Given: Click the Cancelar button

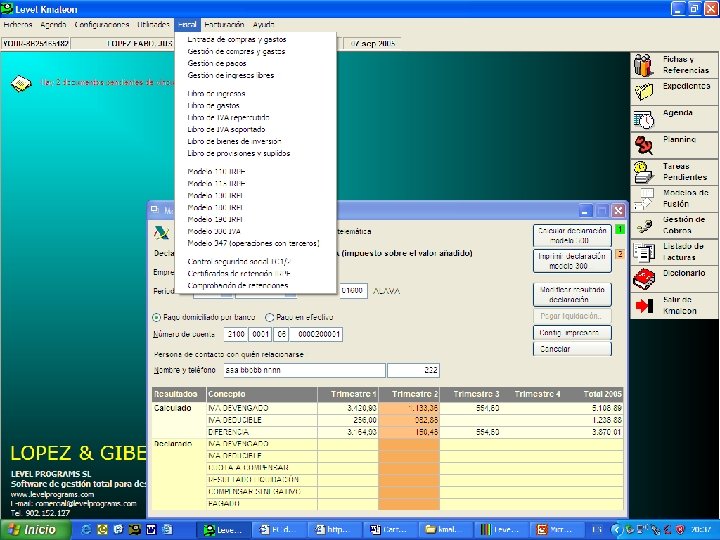Looking at the screenshot, I should pyautogui.click(x=572, y=349).
